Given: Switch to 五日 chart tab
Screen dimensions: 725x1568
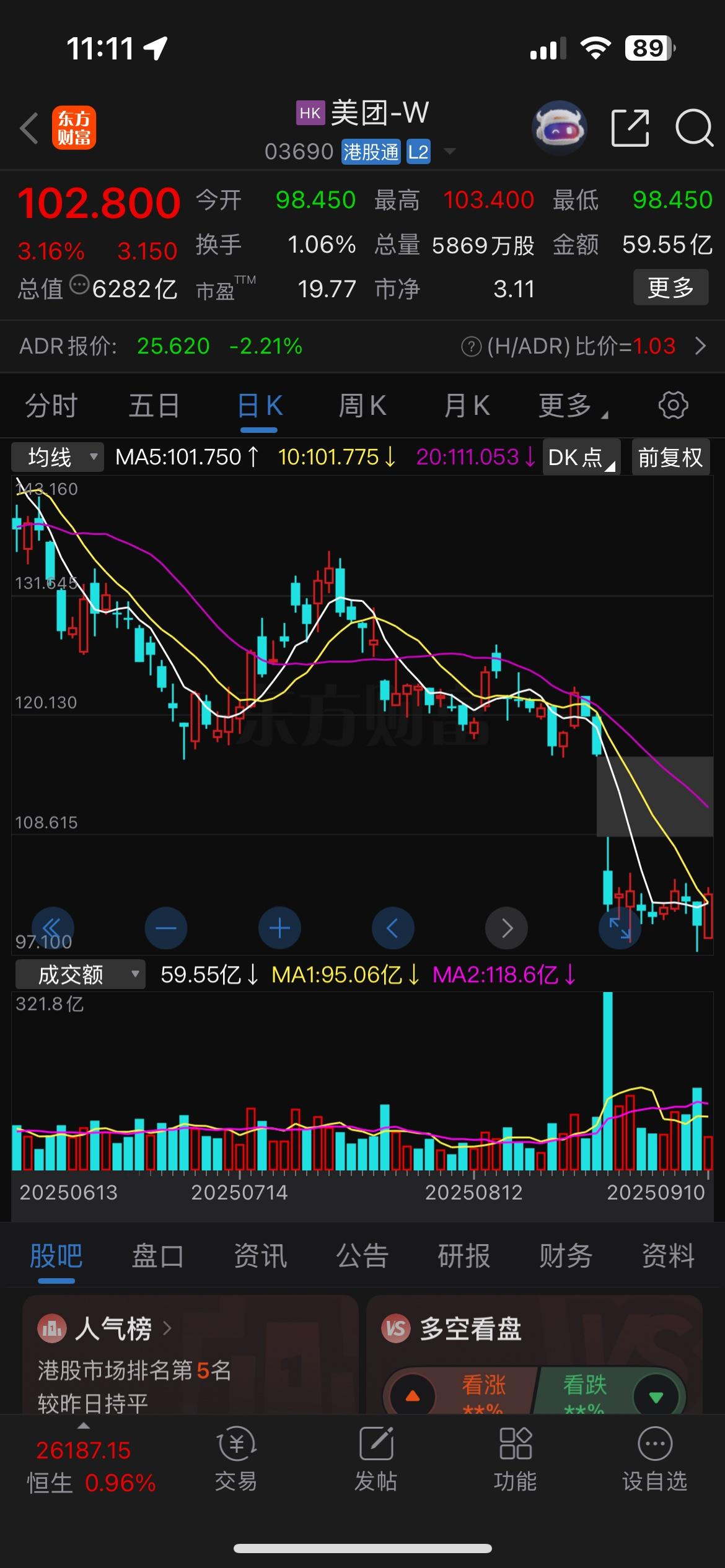Looking at the screenshot, I should click(154, 406).
